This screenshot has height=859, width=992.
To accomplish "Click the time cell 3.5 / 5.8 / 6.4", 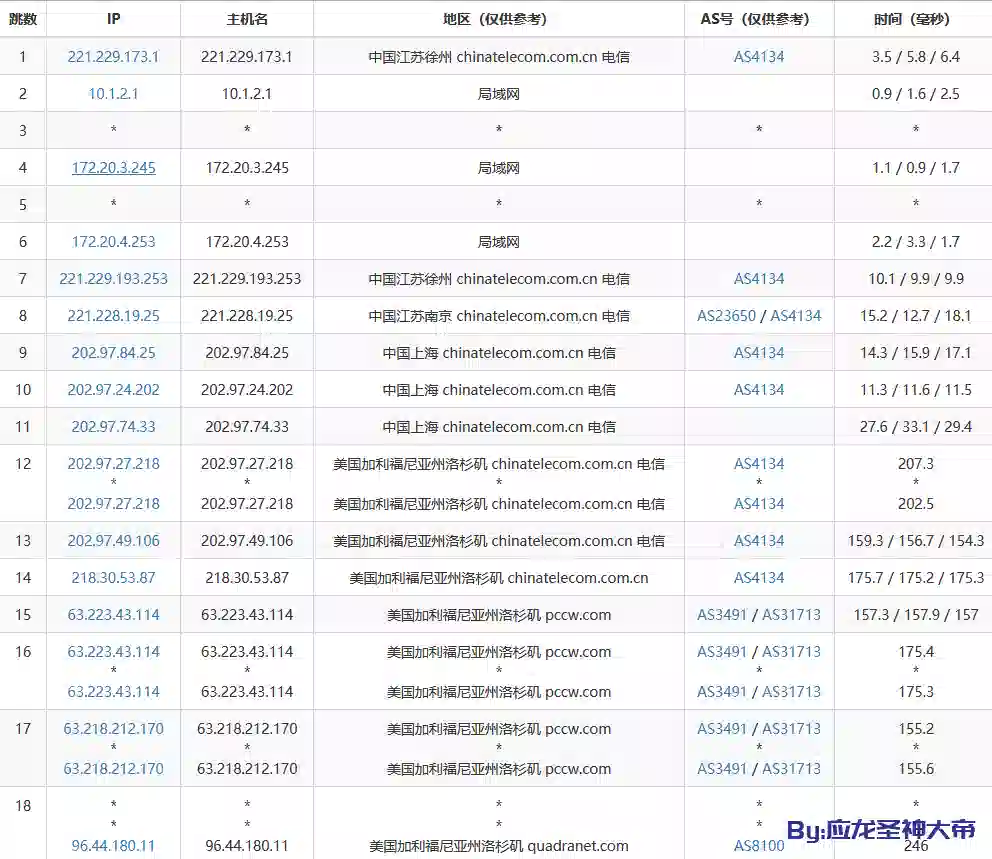I will click(x=915, y=57).
